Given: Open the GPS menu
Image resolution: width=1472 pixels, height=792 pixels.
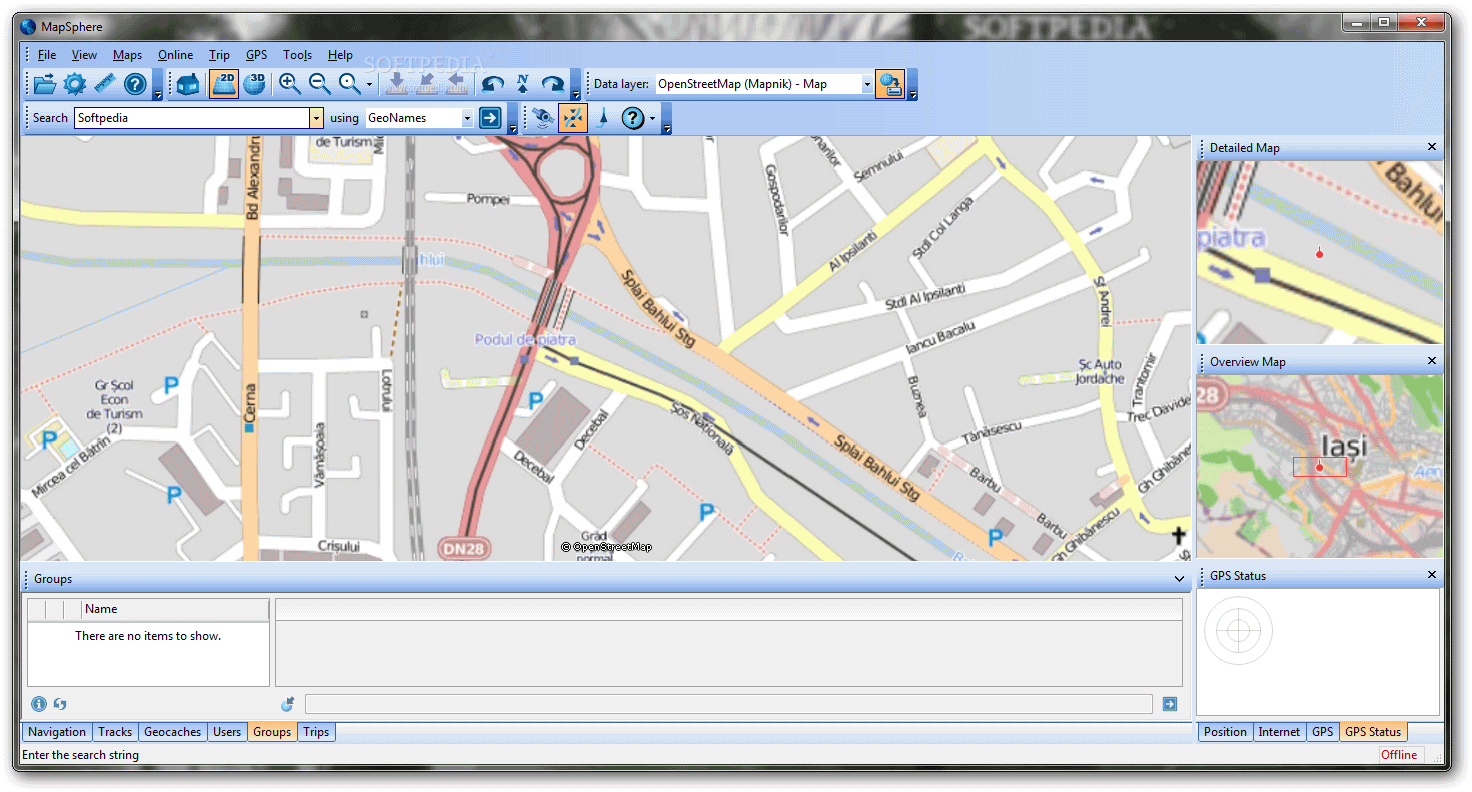Looking at the screenshot, I should 256,55.
